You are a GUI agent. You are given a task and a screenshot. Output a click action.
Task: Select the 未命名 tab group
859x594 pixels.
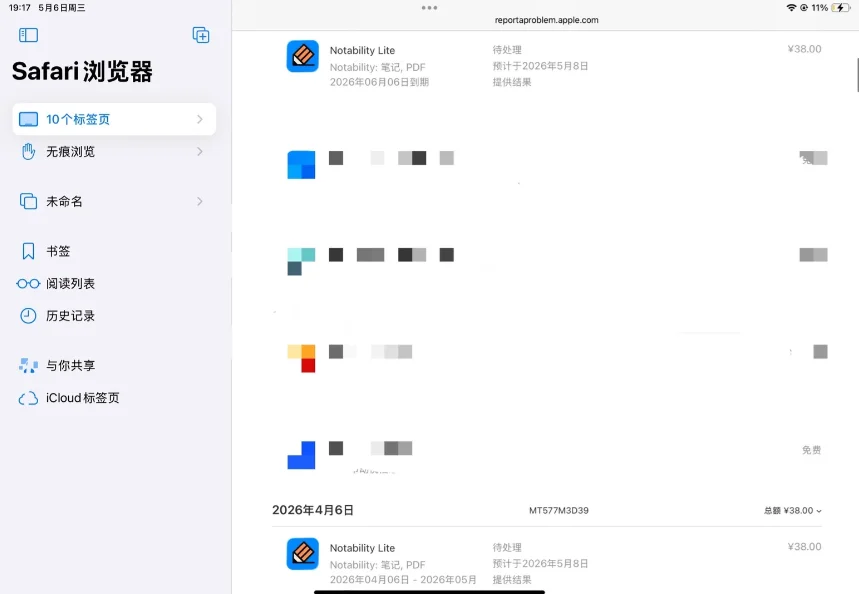[114, 201]
